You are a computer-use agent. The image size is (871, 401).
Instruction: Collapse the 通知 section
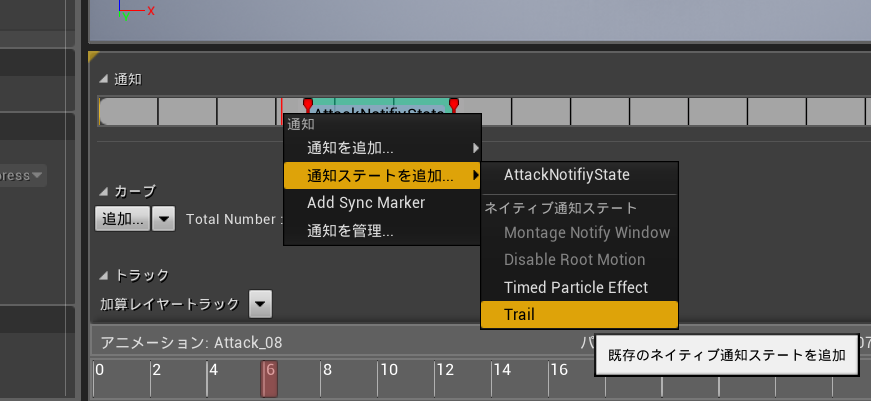[103, 79]
